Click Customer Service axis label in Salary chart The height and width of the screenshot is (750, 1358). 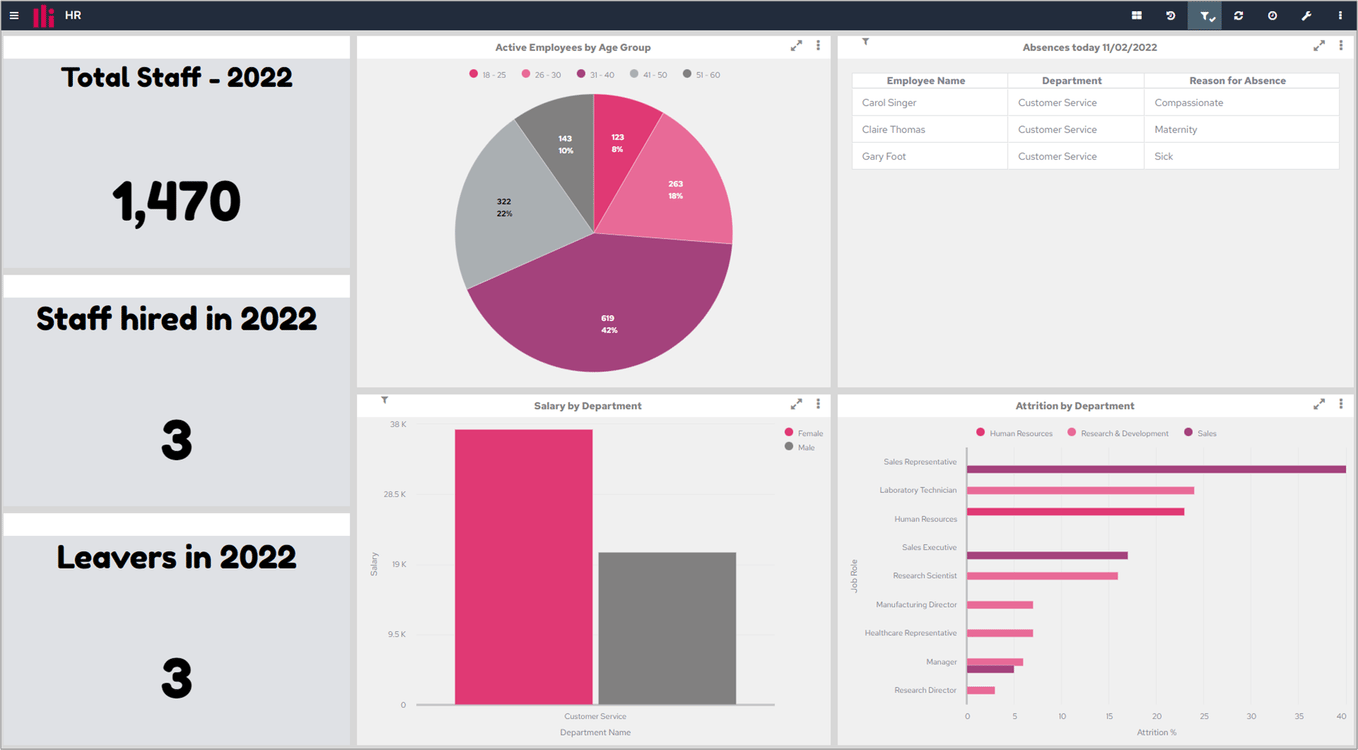point(595,716)
